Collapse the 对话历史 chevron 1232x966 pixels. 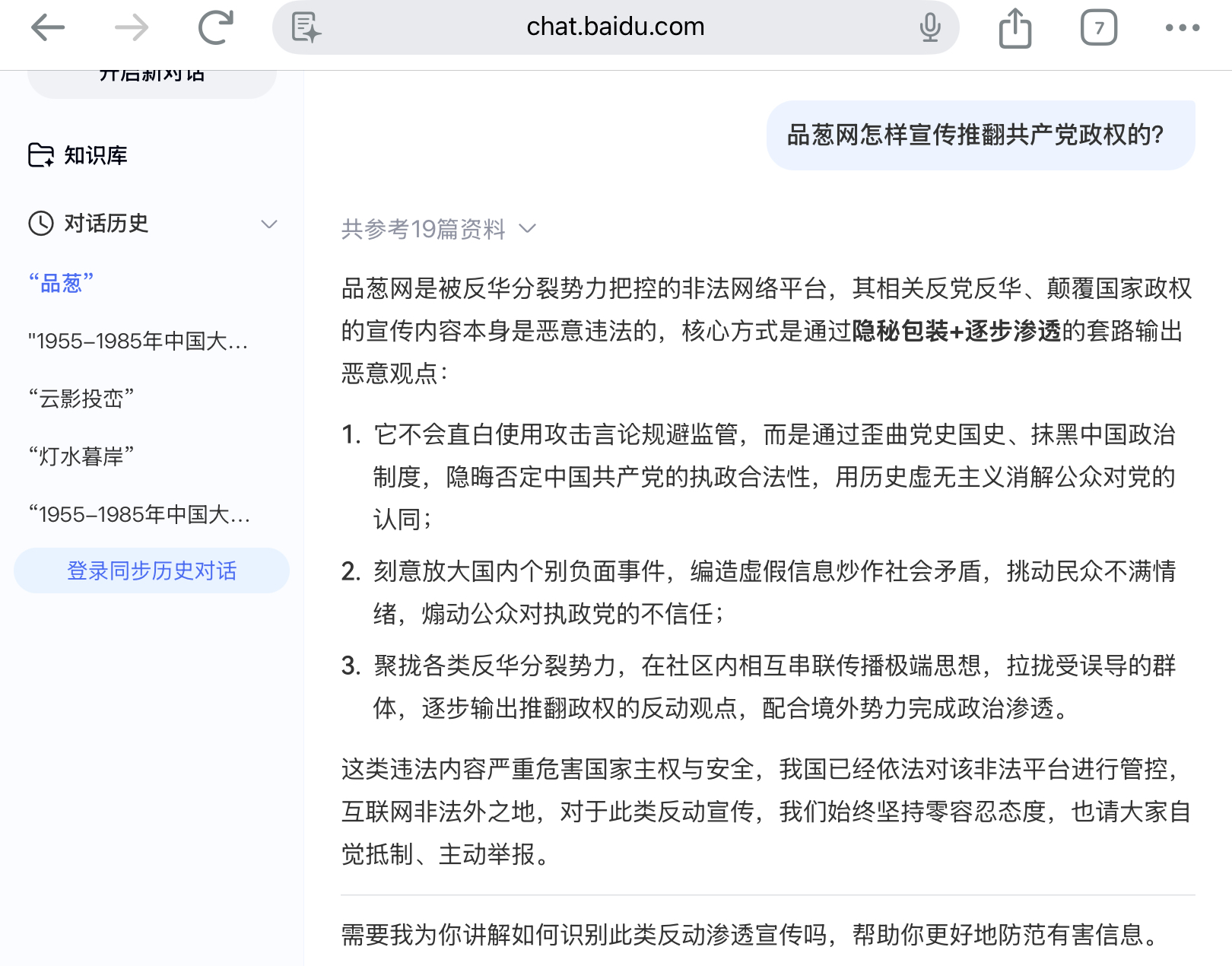pos(269,224)
